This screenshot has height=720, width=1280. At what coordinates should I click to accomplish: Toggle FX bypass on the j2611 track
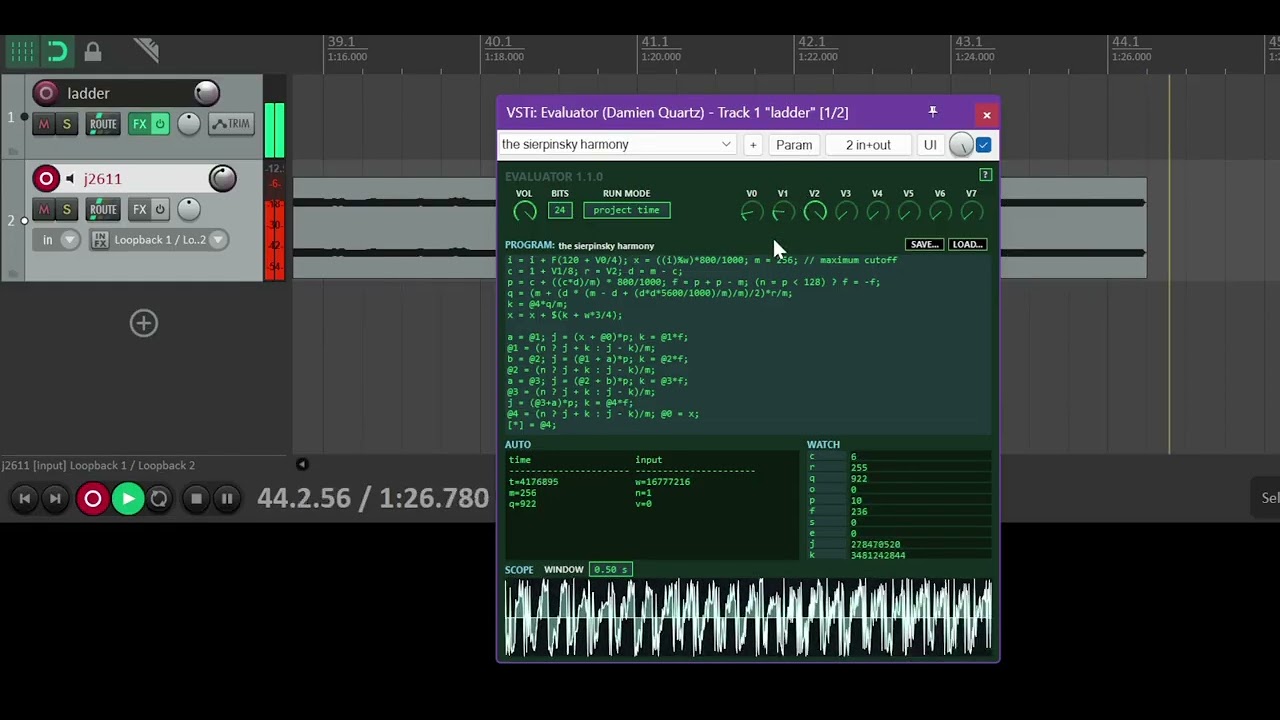click(x=160, y=209)
